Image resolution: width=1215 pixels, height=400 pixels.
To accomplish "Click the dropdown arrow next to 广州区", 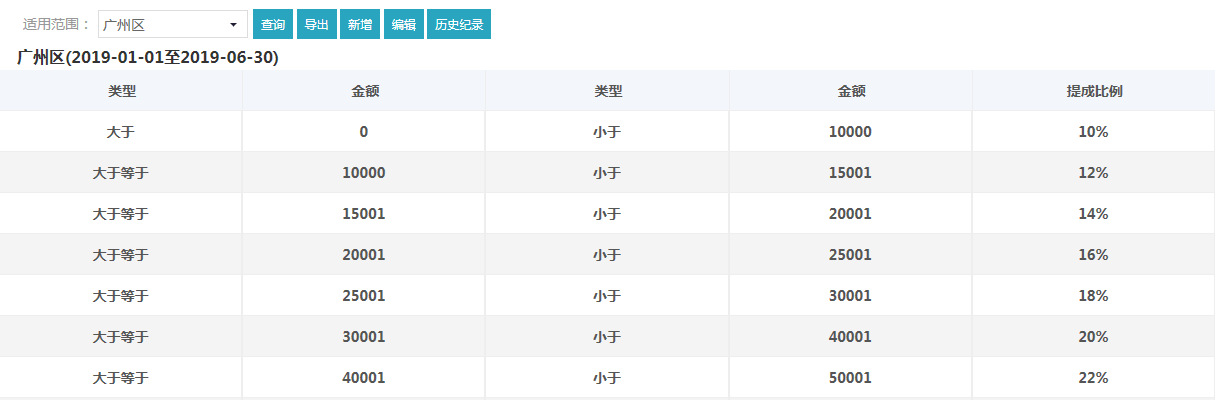I will pos(233,25).
